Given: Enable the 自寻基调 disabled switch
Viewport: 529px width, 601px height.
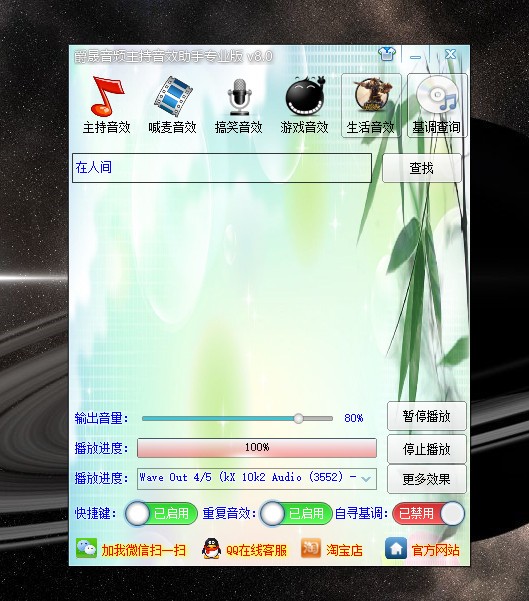Looking at the screenshot, I should (x=428, y=513).
